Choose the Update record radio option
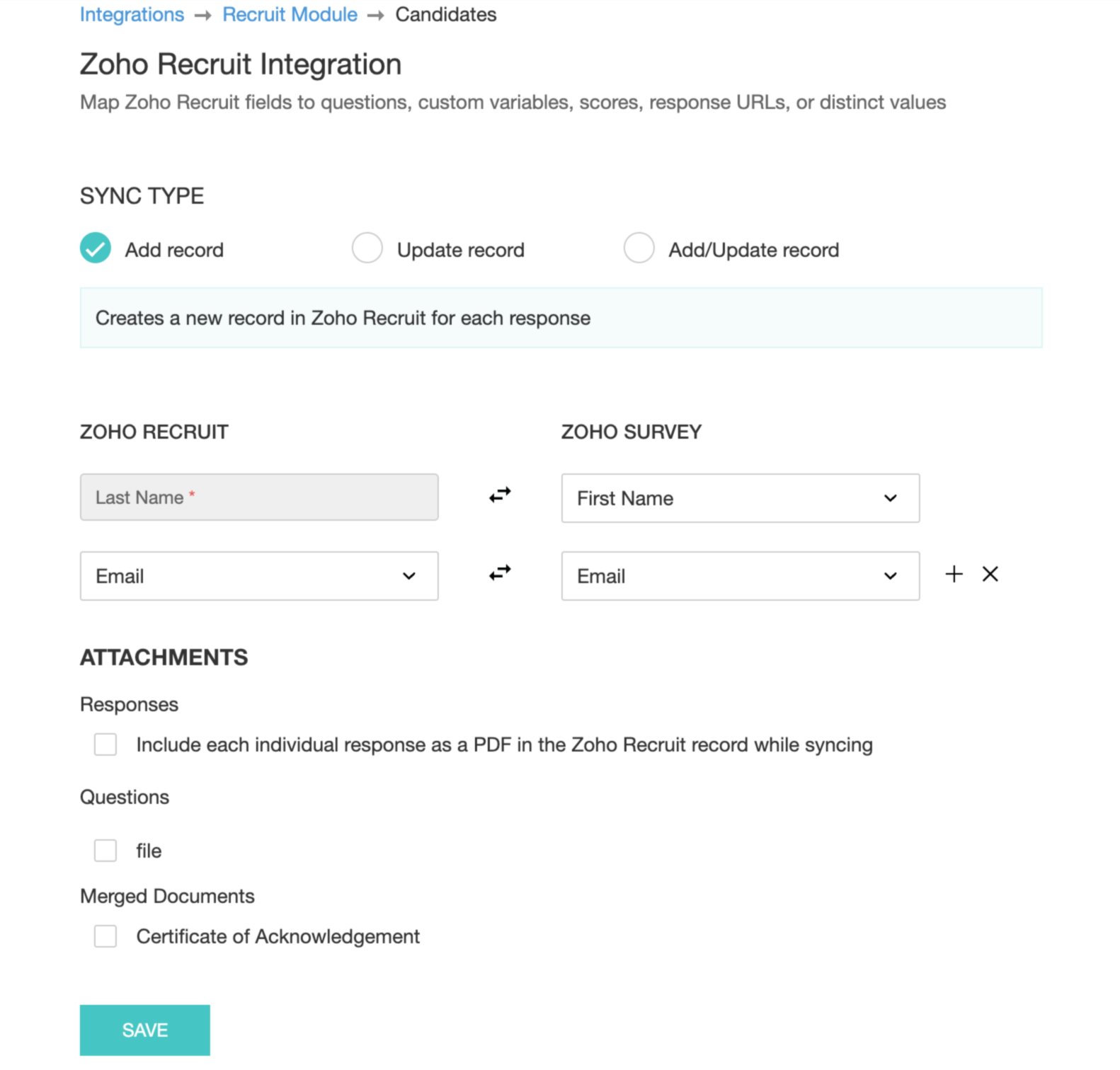 coord(367,248)
